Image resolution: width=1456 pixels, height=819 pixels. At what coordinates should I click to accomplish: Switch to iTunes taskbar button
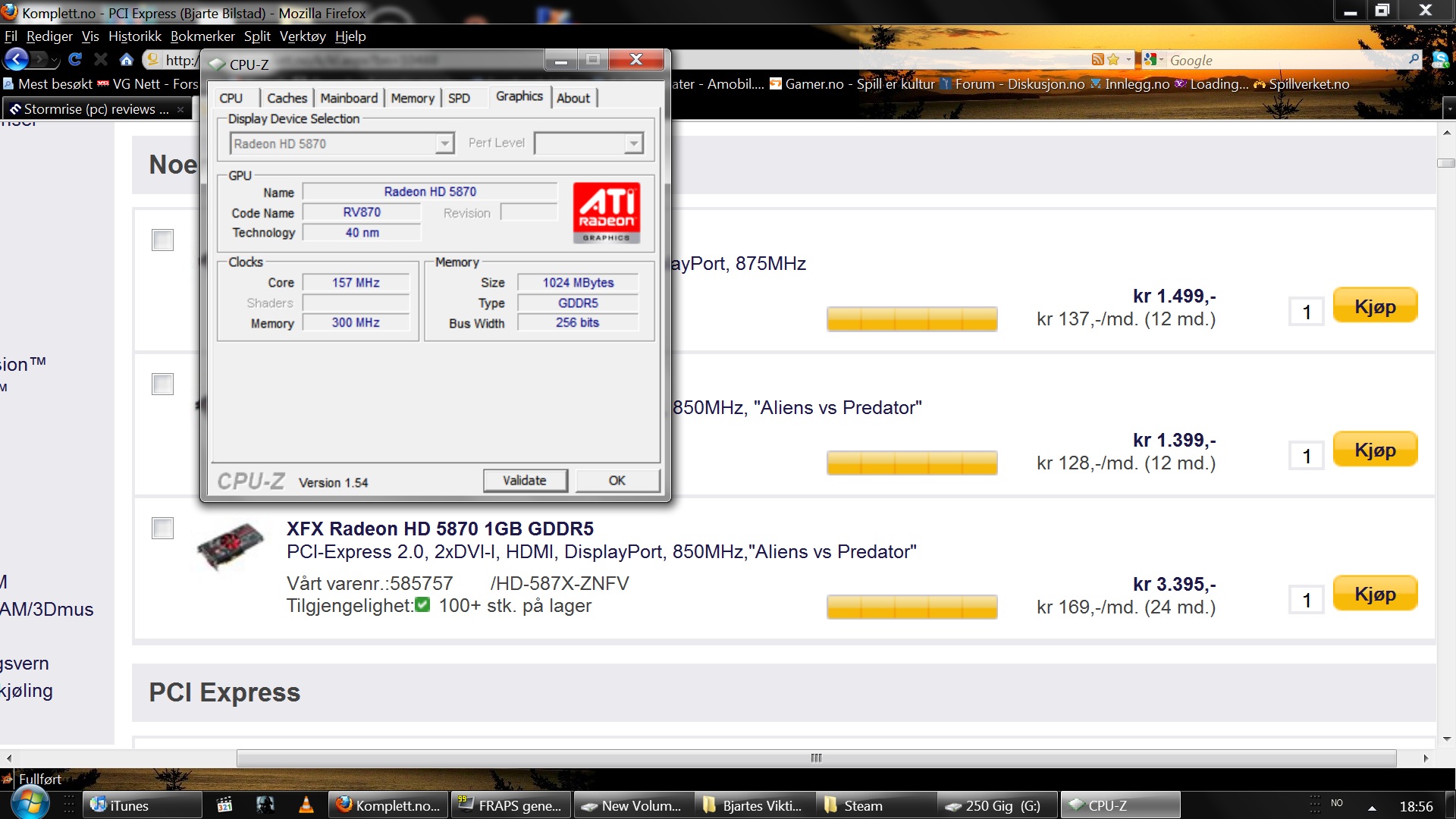[142, 805]
